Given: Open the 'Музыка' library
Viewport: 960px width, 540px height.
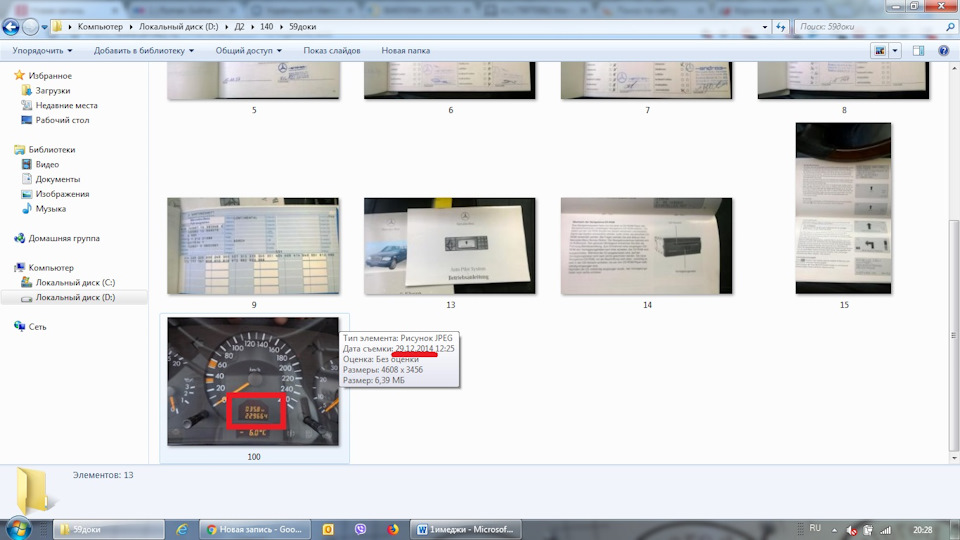Looking at the screenshot, I should tap(50, 209).
